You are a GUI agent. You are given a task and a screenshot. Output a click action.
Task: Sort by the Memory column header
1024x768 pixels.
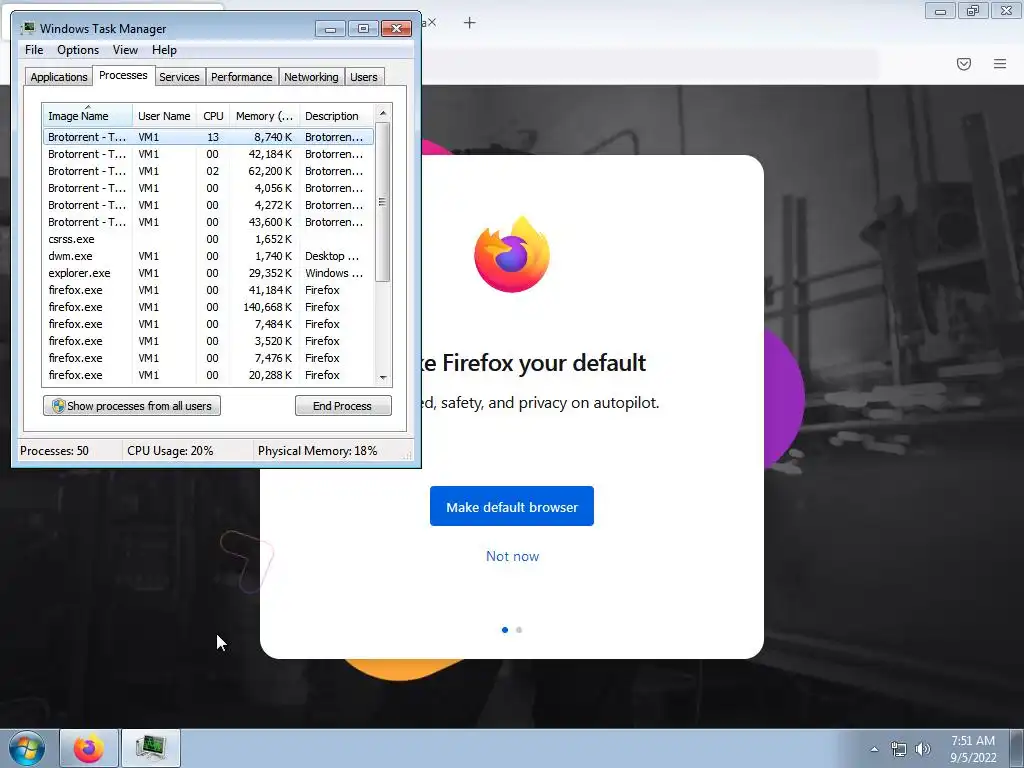[264, 116]
